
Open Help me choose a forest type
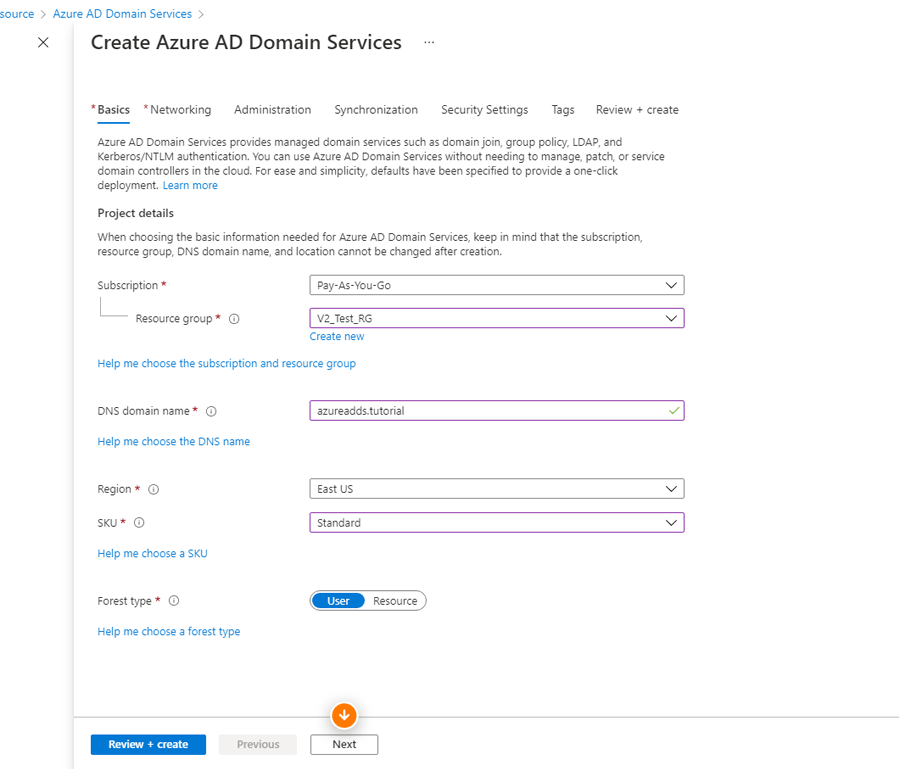(x=169, y=631)
